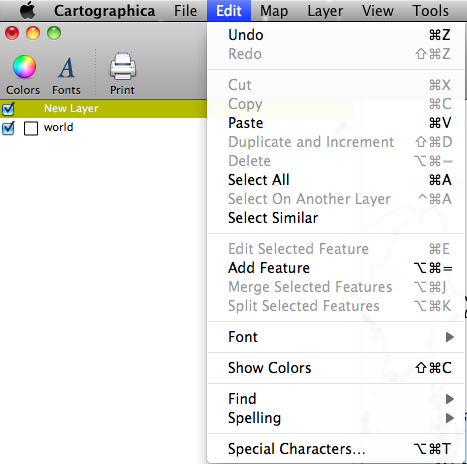Open the Apple menu
Screen dimensions: 467x464
click(27, 11)
